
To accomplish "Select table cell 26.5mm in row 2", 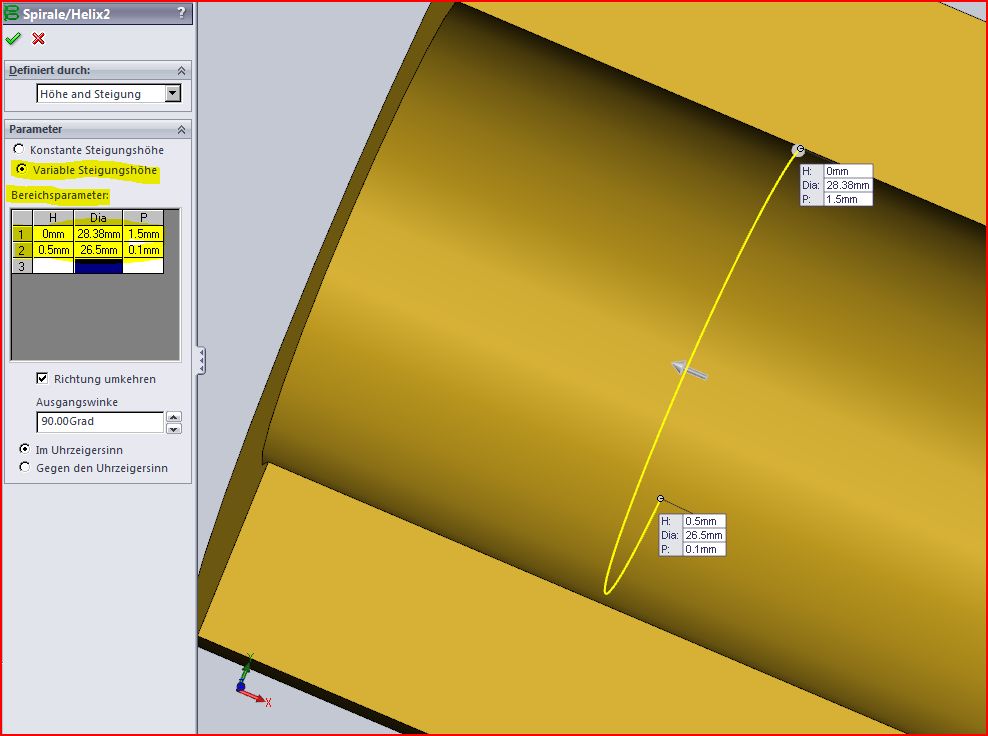I will click(x=98, y=250).
